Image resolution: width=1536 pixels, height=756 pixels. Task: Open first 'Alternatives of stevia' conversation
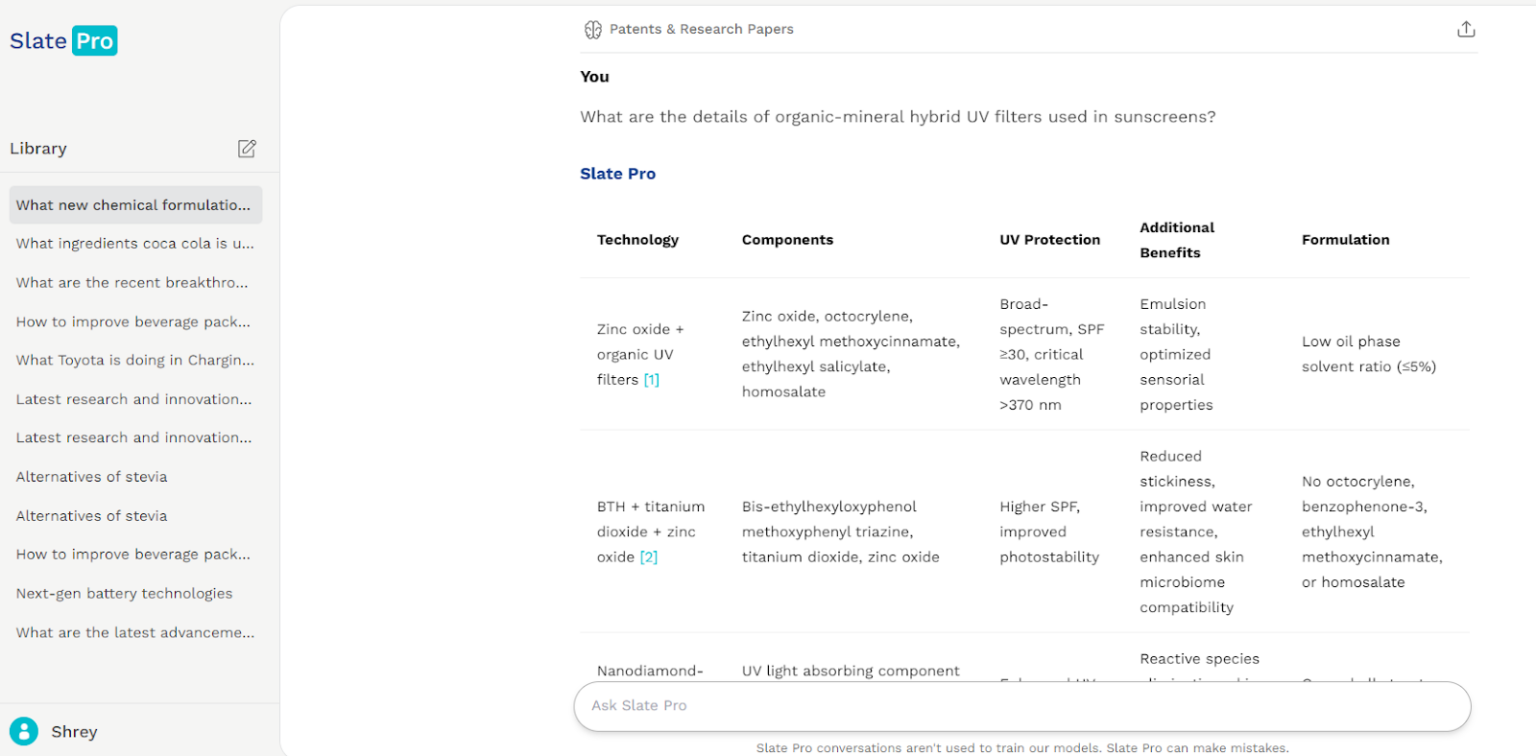92,477
